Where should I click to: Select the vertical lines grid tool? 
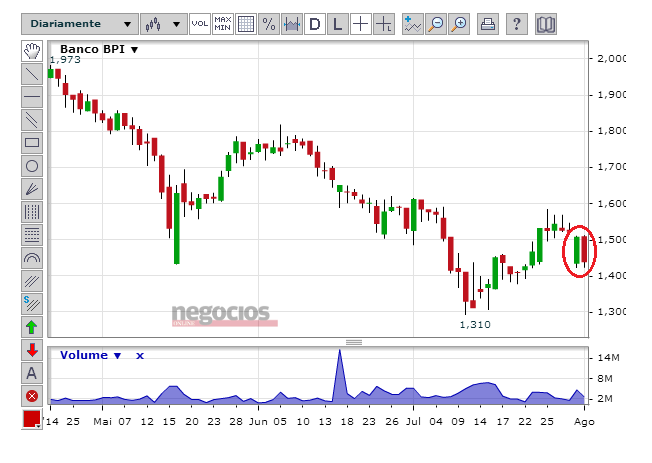tap(32, 212)
